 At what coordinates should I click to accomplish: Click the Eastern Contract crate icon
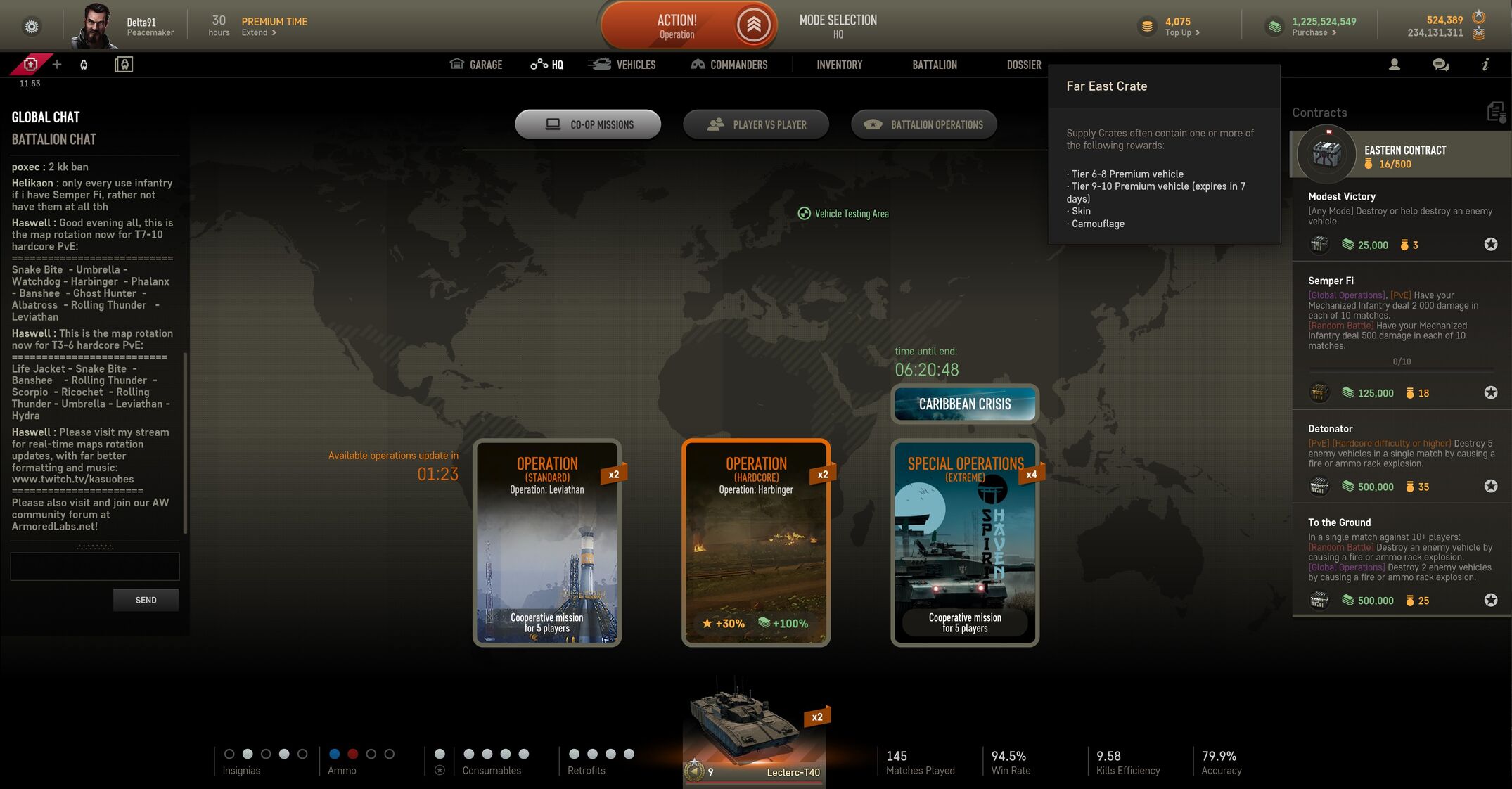point(1326,154)
